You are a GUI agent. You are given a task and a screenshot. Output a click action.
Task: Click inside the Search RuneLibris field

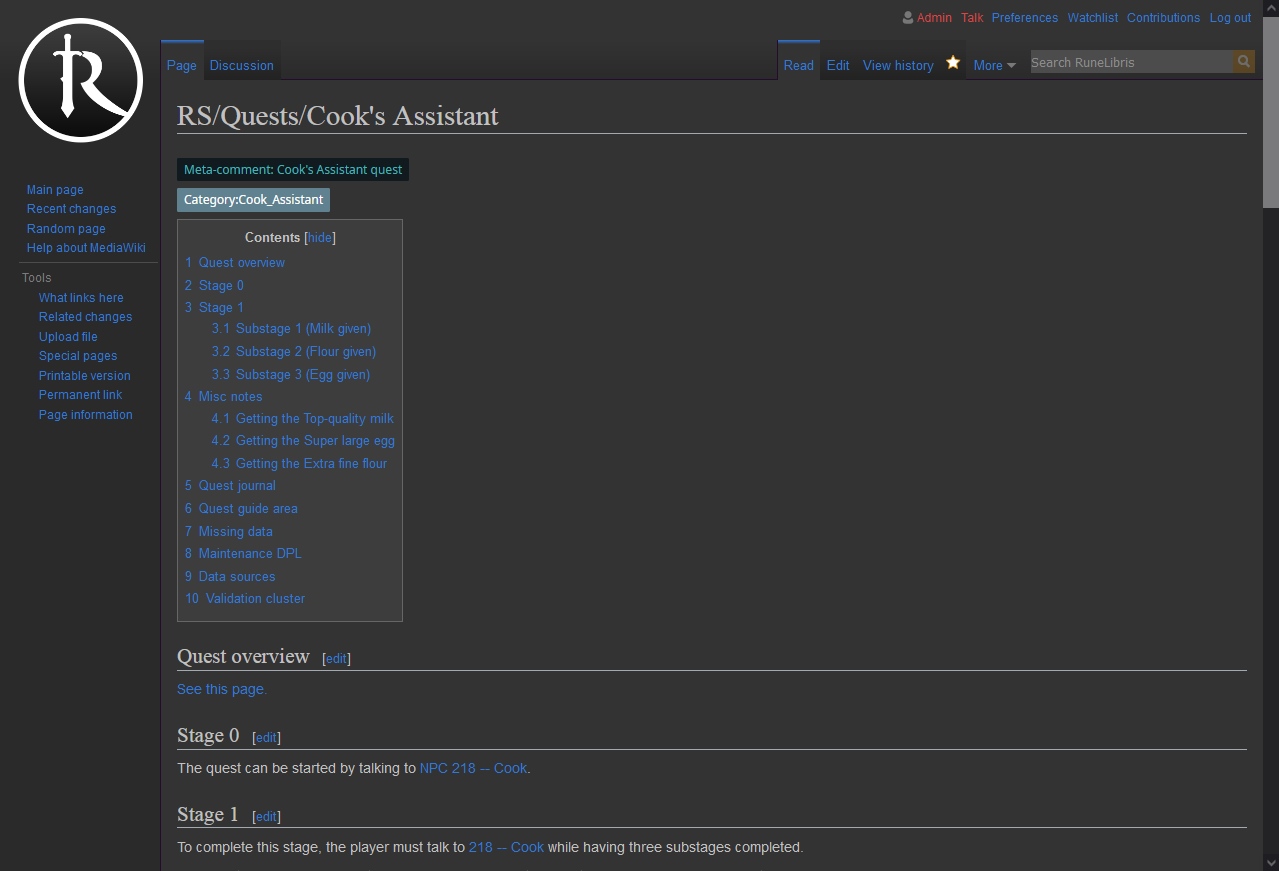tap(1130, 62)
